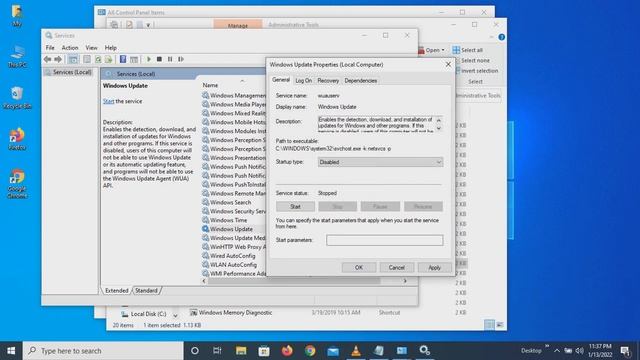Open the Startup type dropdown showing Disabled
The height and width of the screenshot is (360, 640).
click(x=380, y=162)
